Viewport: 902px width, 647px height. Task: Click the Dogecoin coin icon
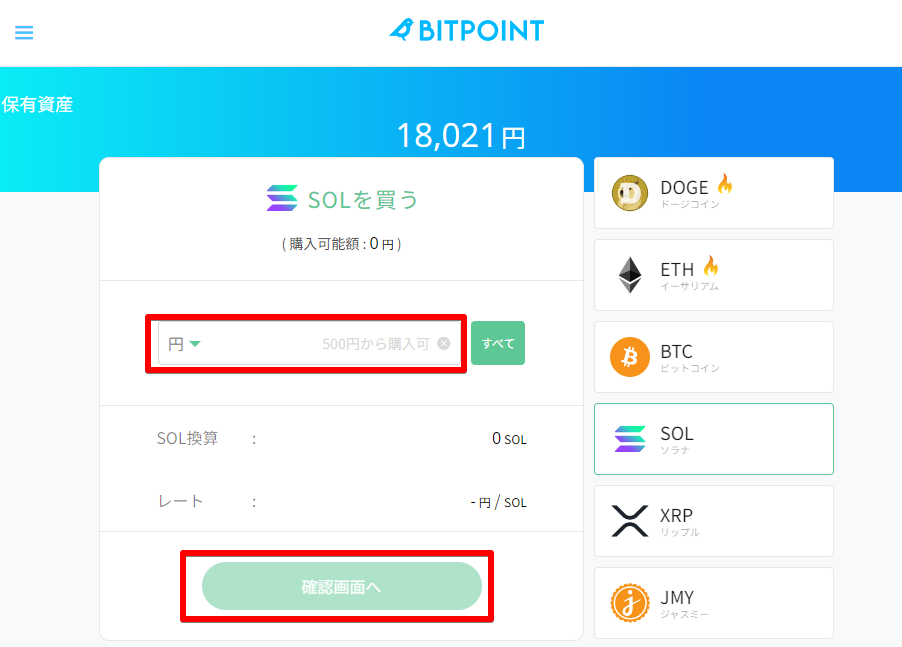[x=630, y=193]
